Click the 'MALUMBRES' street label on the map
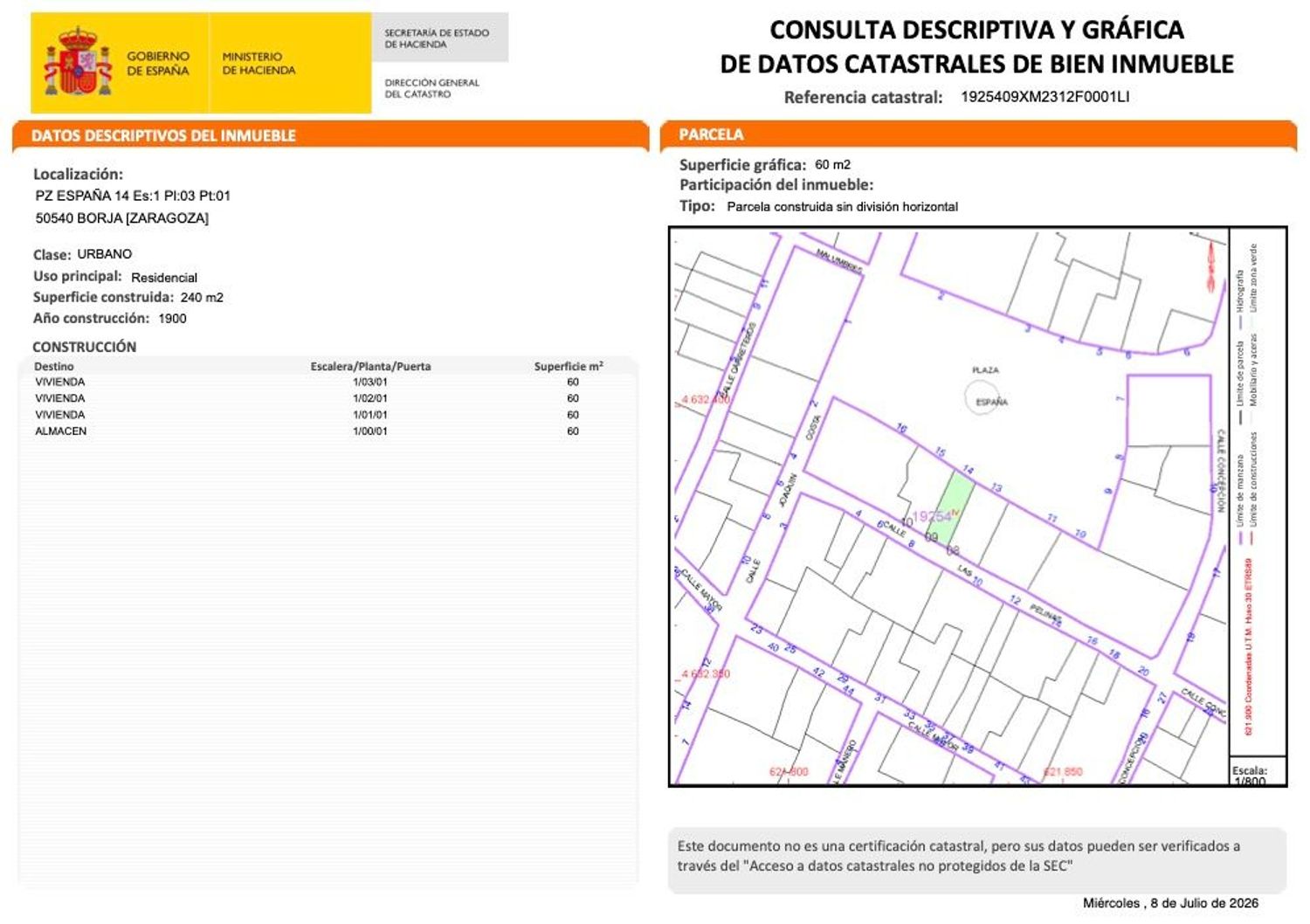1310x924 pixels. pos(838,260)
